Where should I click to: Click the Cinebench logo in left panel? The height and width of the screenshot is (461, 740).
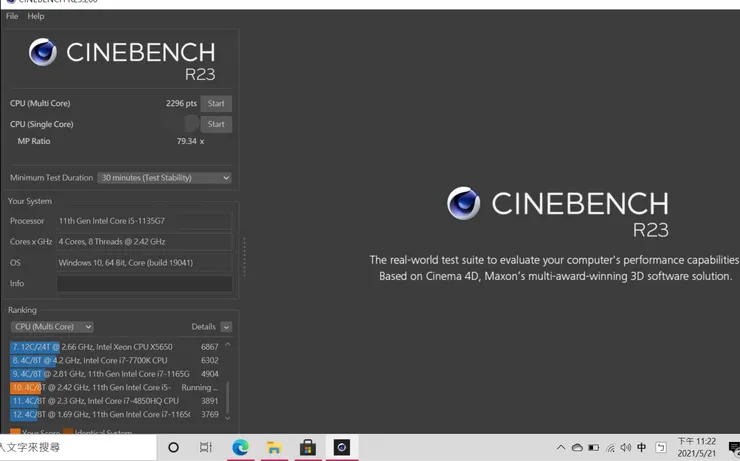122,59
